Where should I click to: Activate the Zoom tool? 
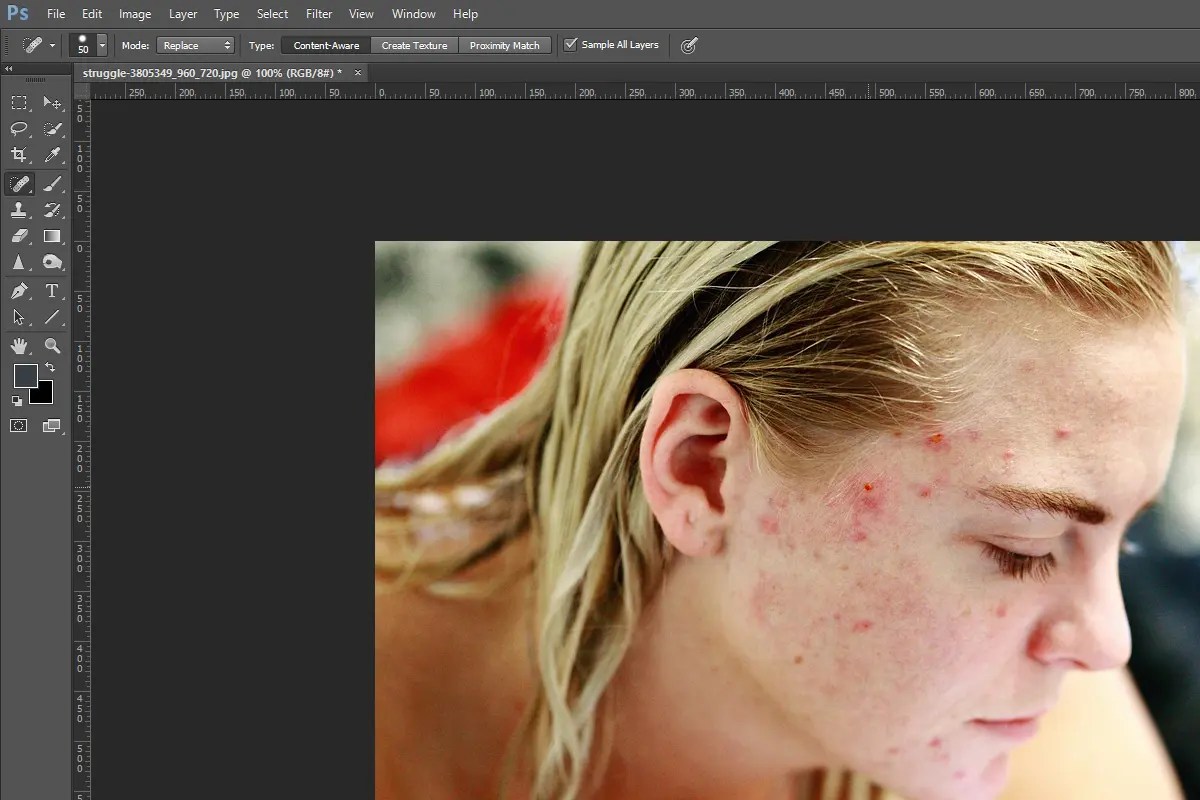pyautogui.click(x=52, y=346)
